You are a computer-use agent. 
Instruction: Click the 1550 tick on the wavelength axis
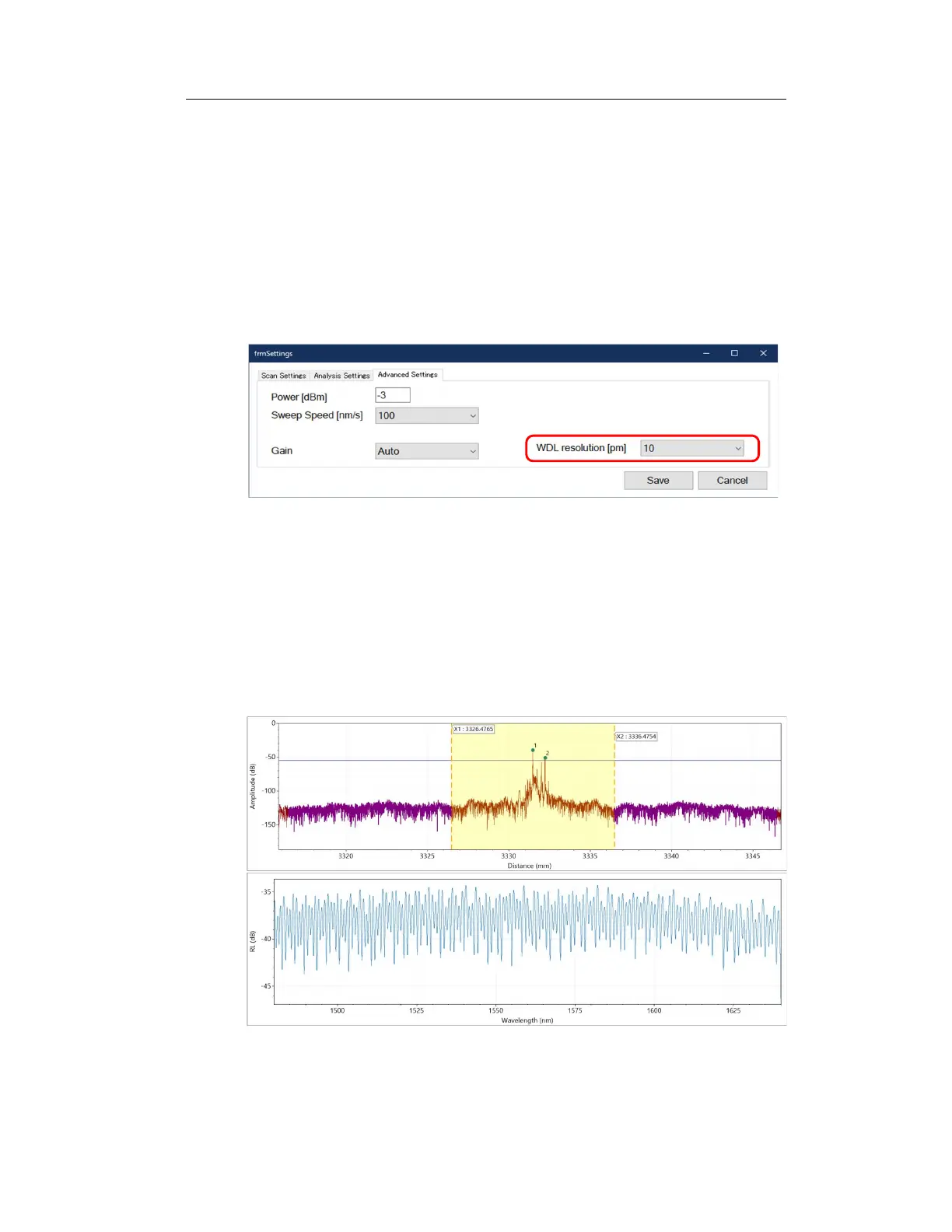pyautogui.click(x=495, y=1011)
